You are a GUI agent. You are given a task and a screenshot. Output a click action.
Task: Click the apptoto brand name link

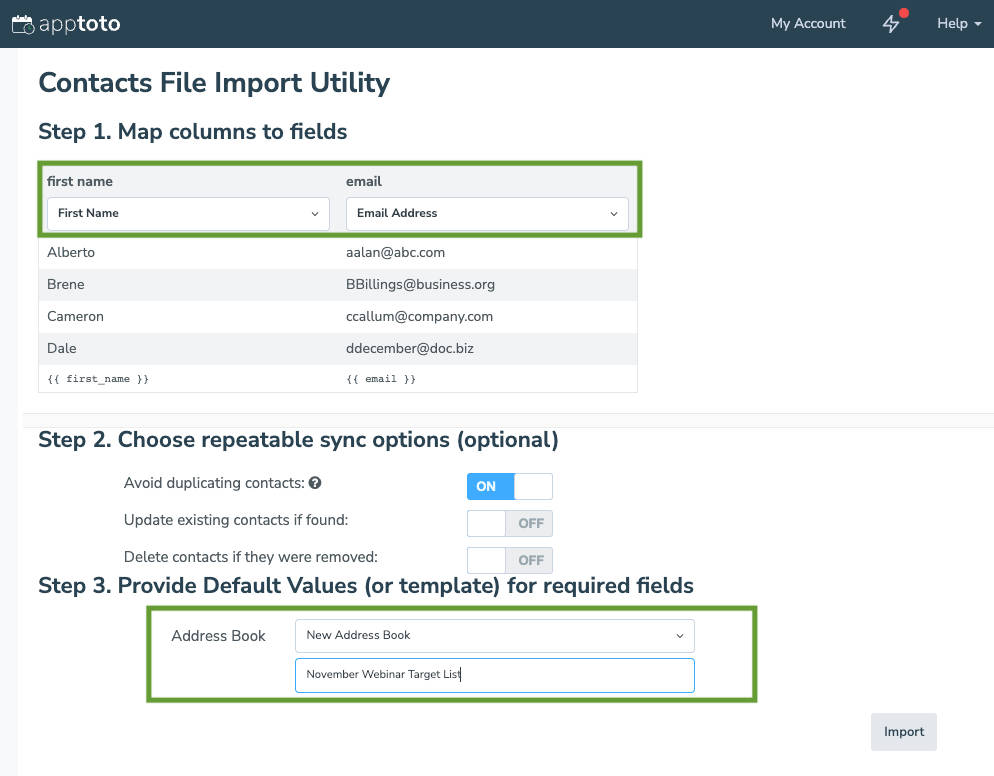click(x=80, y=23)
